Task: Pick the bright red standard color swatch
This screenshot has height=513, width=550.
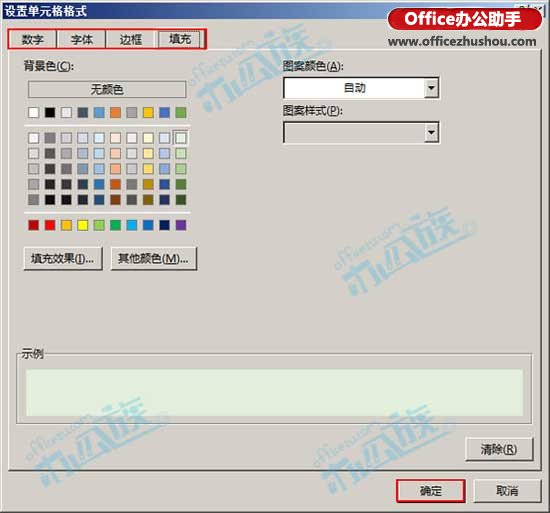Action: click(x=50, y=225)
